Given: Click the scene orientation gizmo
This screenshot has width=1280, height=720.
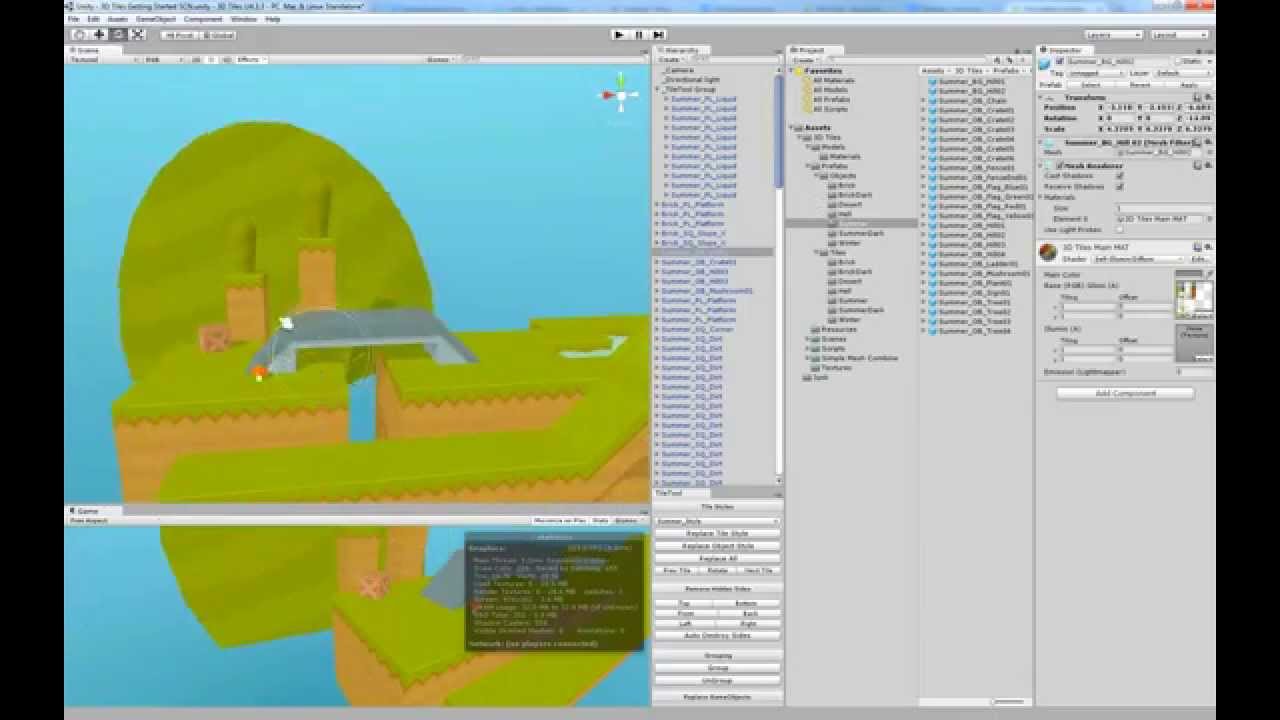Looking at the screenshot, I should [620, 96].
